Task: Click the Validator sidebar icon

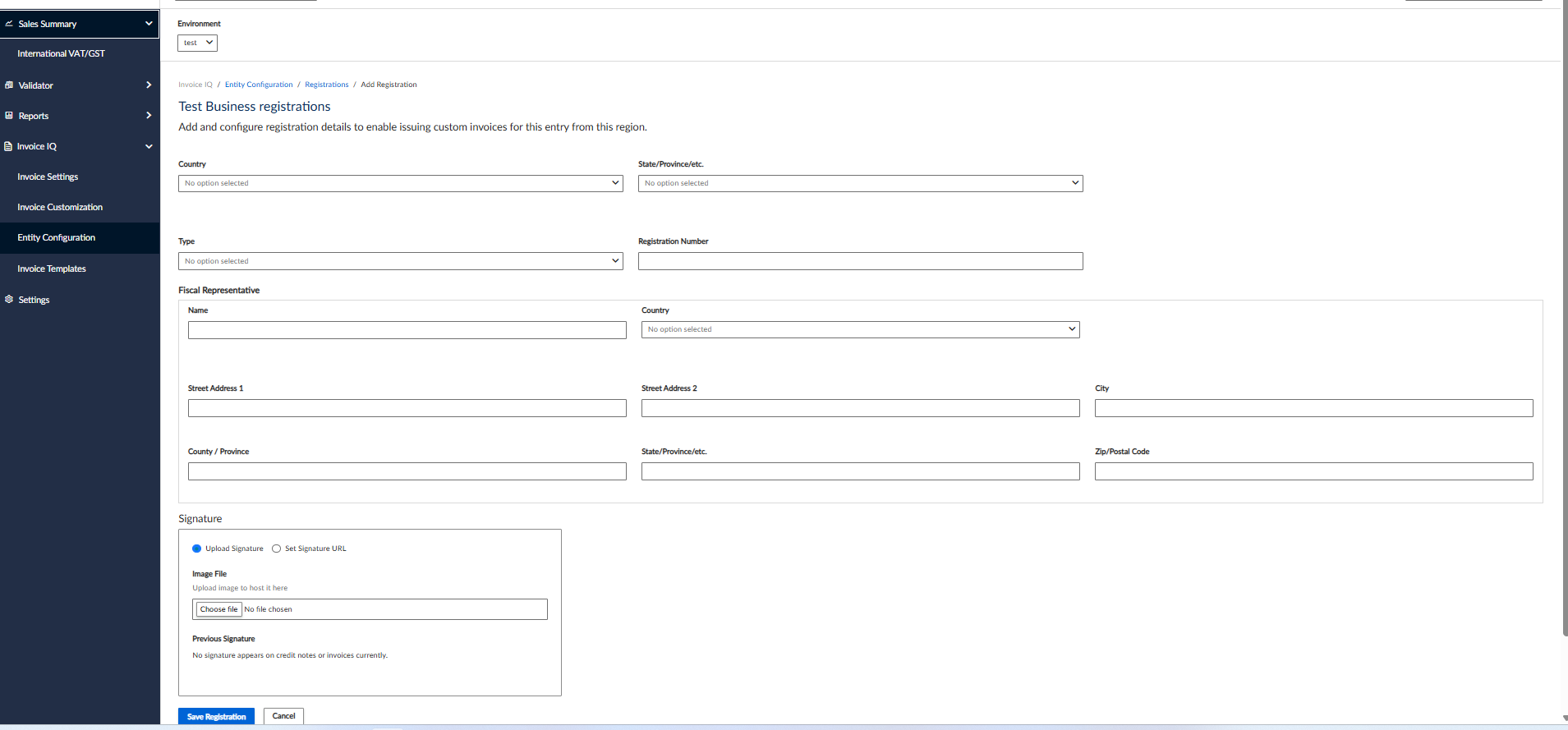Action: click(x=9, y=85)
